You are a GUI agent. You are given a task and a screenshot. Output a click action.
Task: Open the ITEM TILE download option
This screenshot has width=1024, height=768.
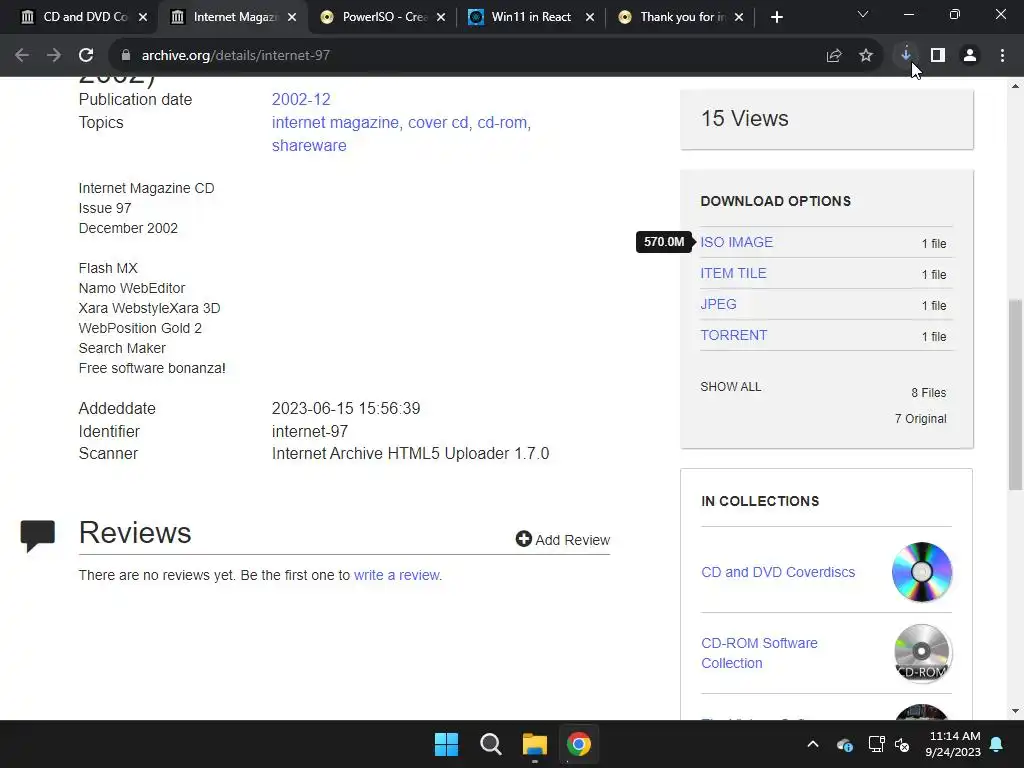point(733,273)
